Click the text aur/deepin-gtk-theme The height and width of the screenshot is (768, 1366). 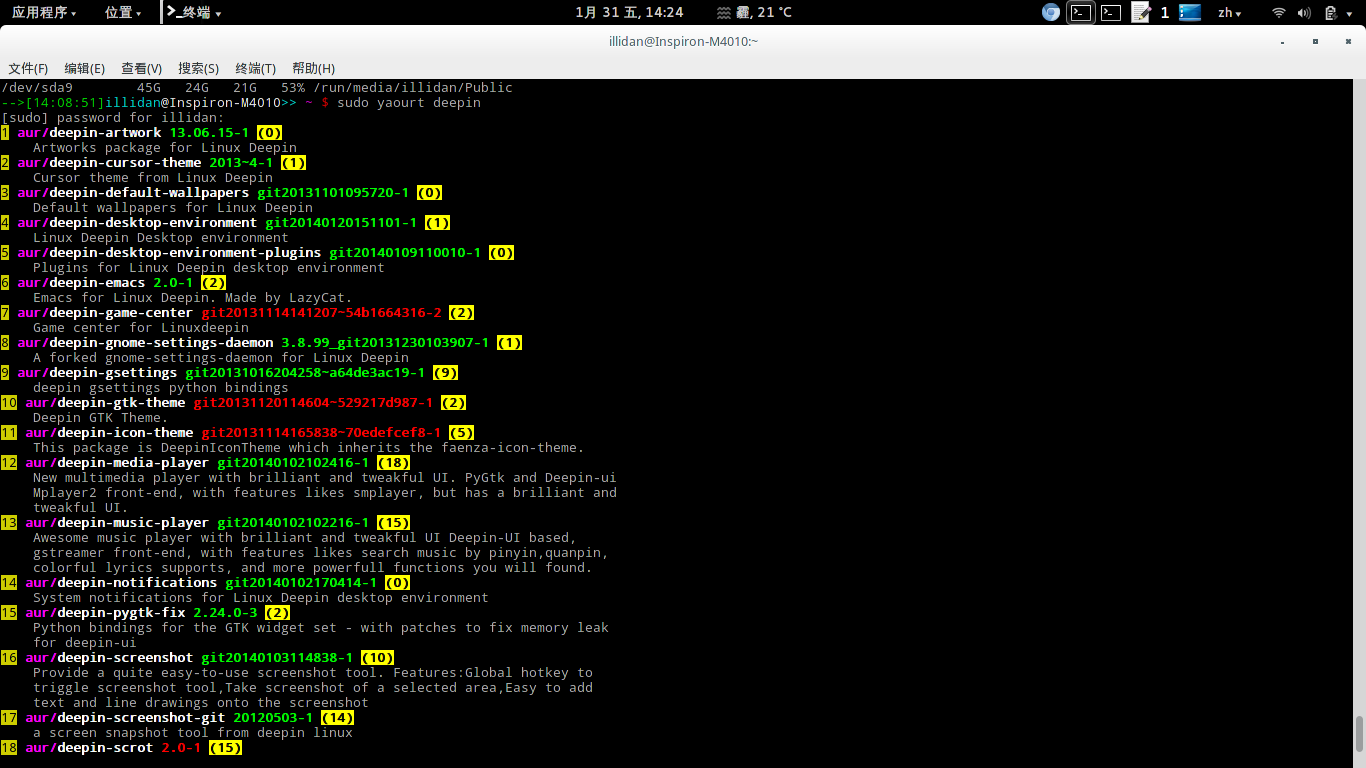(105, 402)
